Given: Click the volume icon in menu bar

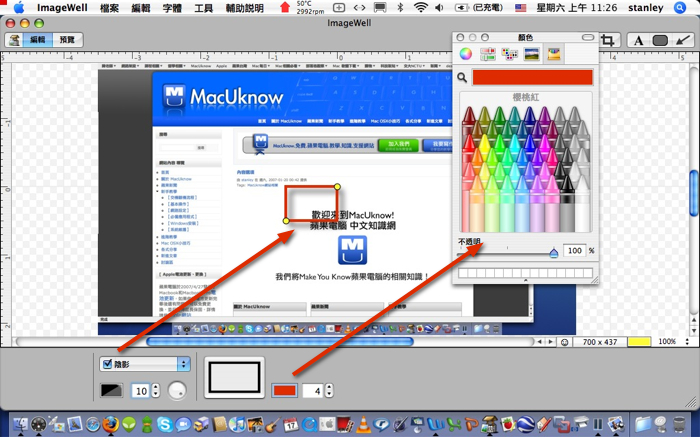Looking at the screenshot, I should (440, 8).
